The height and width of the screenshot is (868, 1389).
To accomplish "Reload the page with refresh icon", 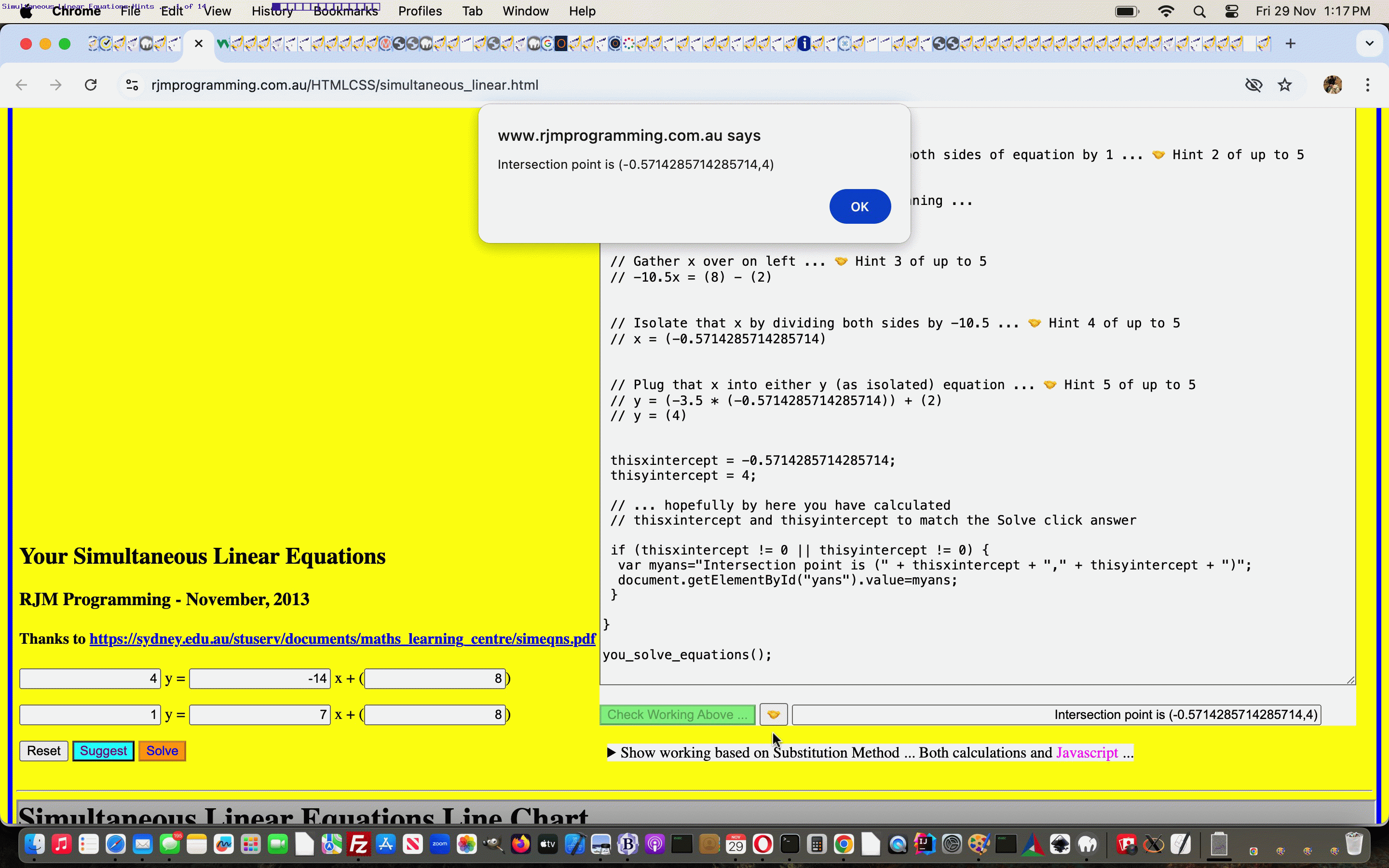I will coord(91,85).
